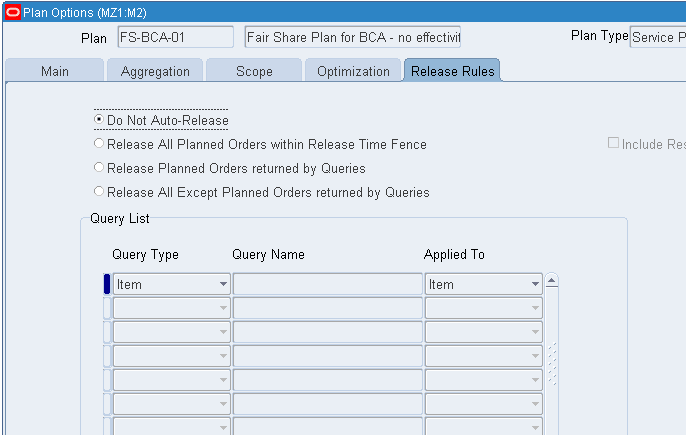The width and height of the screenshot is (686, 435).
Task: Select Do Not Auto-Release radio button
Action: pos(99,119)
